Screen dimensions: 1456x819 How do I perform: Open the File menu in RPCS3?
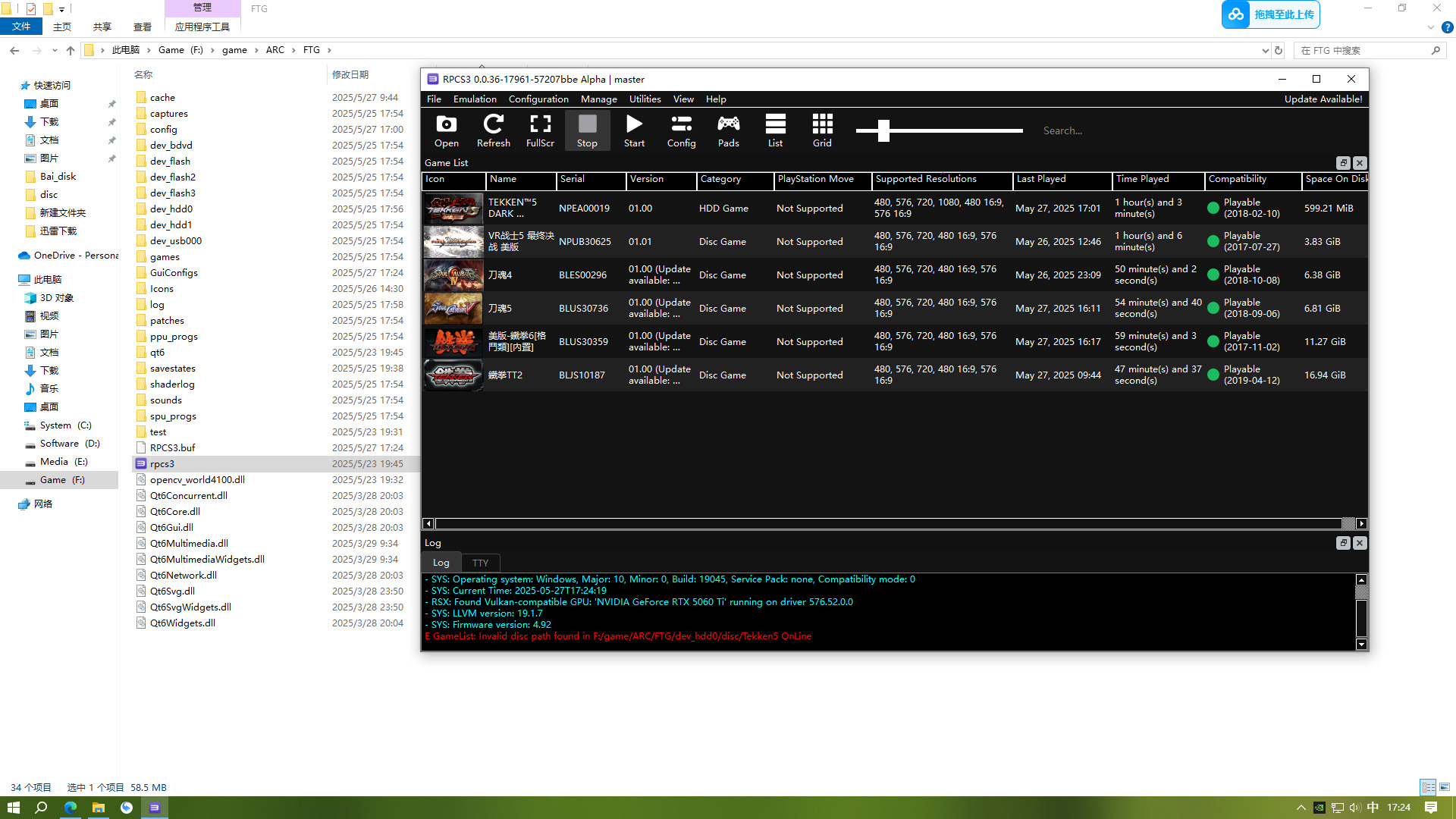434,99
